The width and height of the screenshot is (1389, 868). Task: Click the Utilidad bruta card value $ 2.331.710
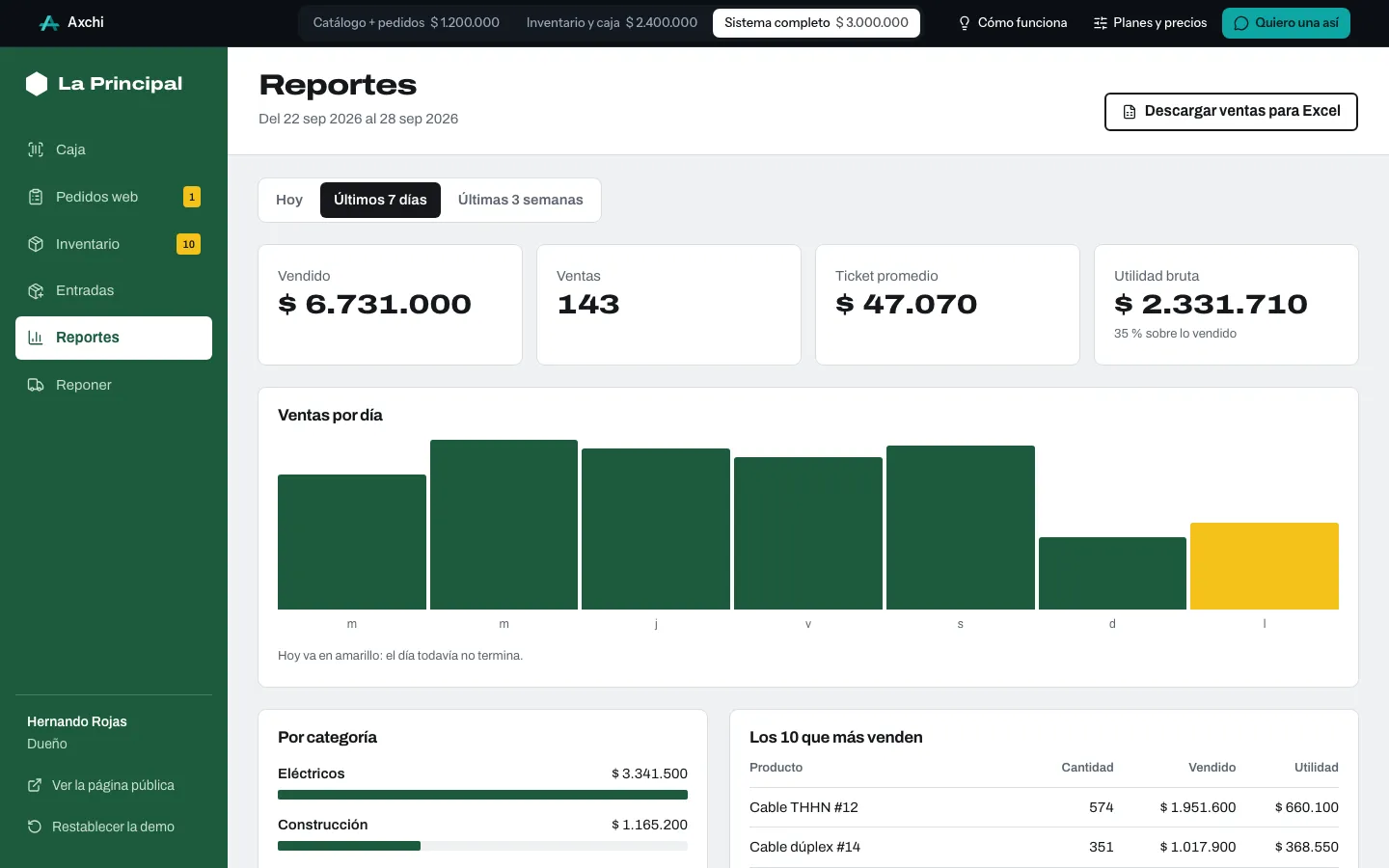click(x=1211, y=305)
